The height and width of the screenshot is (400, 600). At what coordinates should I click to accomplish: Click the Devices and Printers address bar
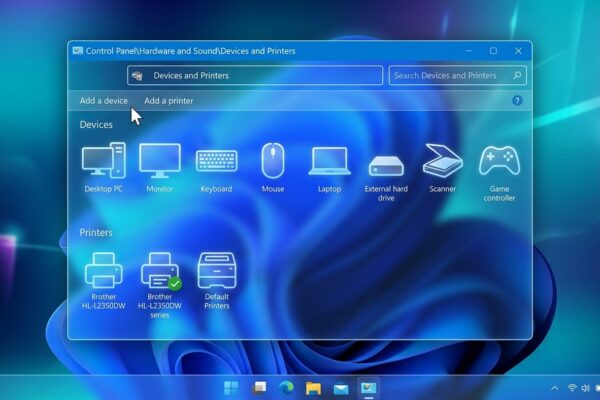click(255, 75)
